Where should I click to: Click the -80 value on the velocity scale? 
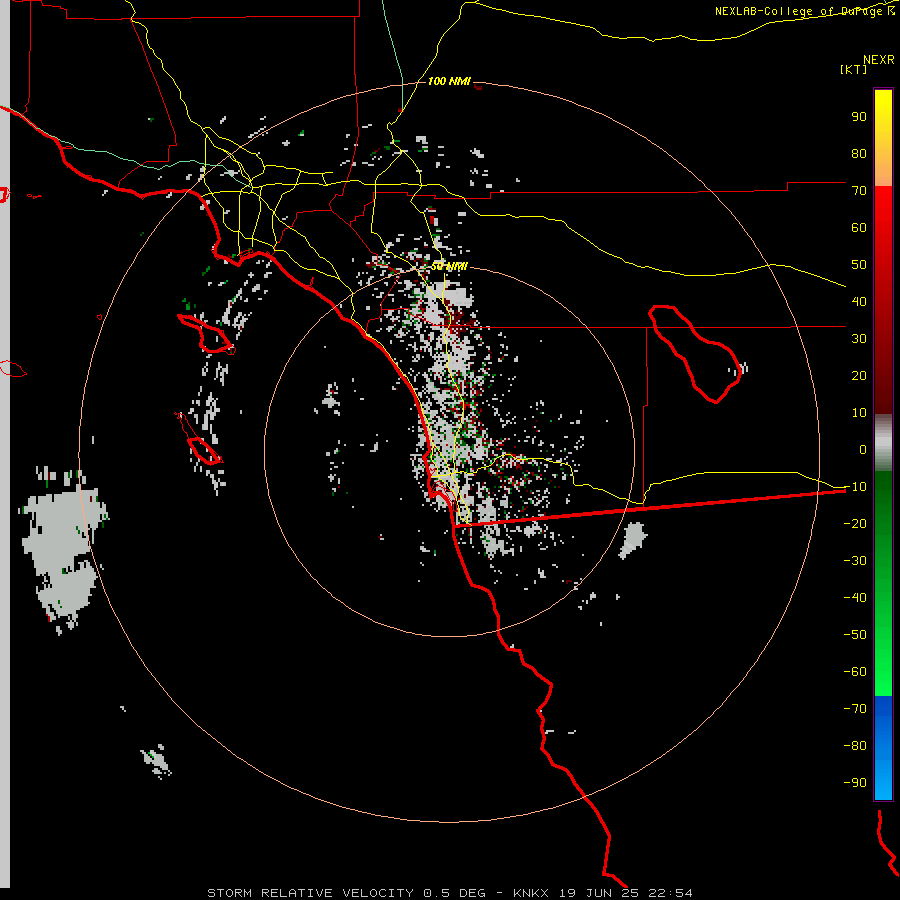(x=855, y=746)
